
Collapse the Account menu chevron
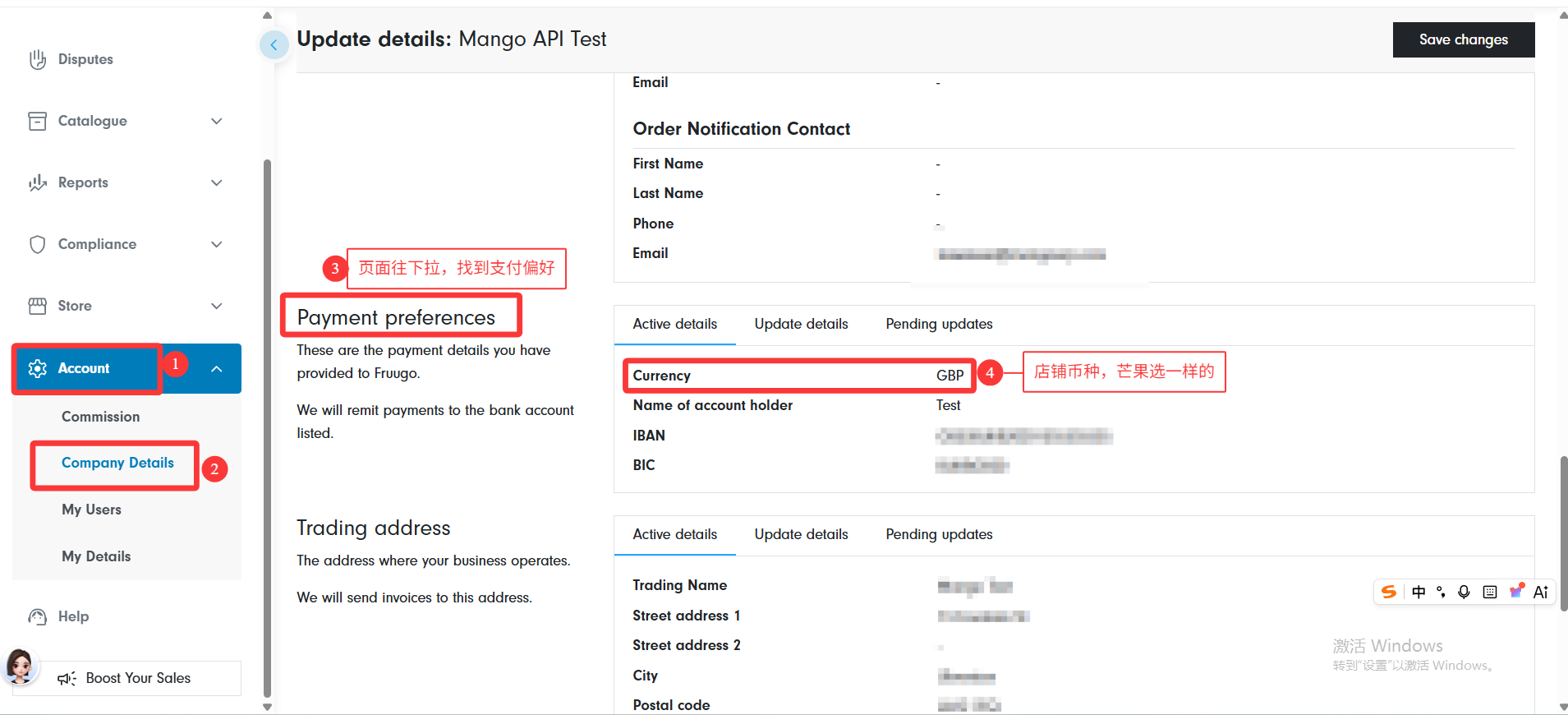pyautogui.click(x=217, y=369)
